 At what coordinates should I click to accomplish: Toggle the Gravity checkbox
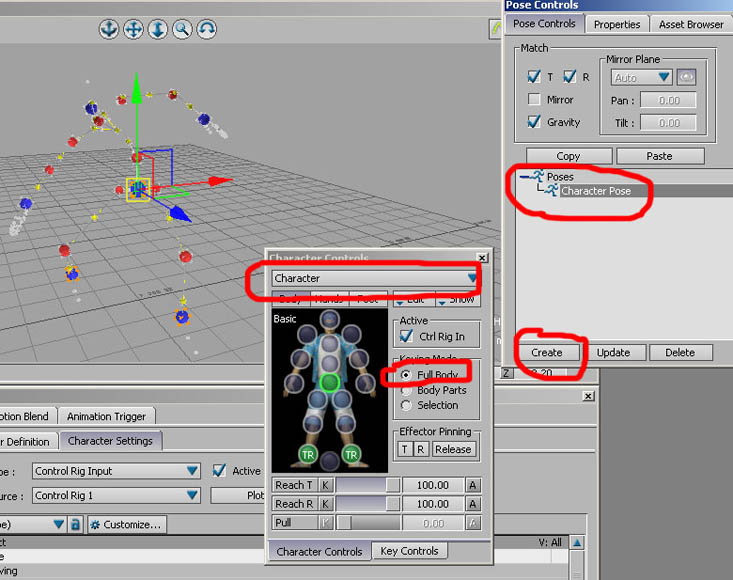click(534, 122)
